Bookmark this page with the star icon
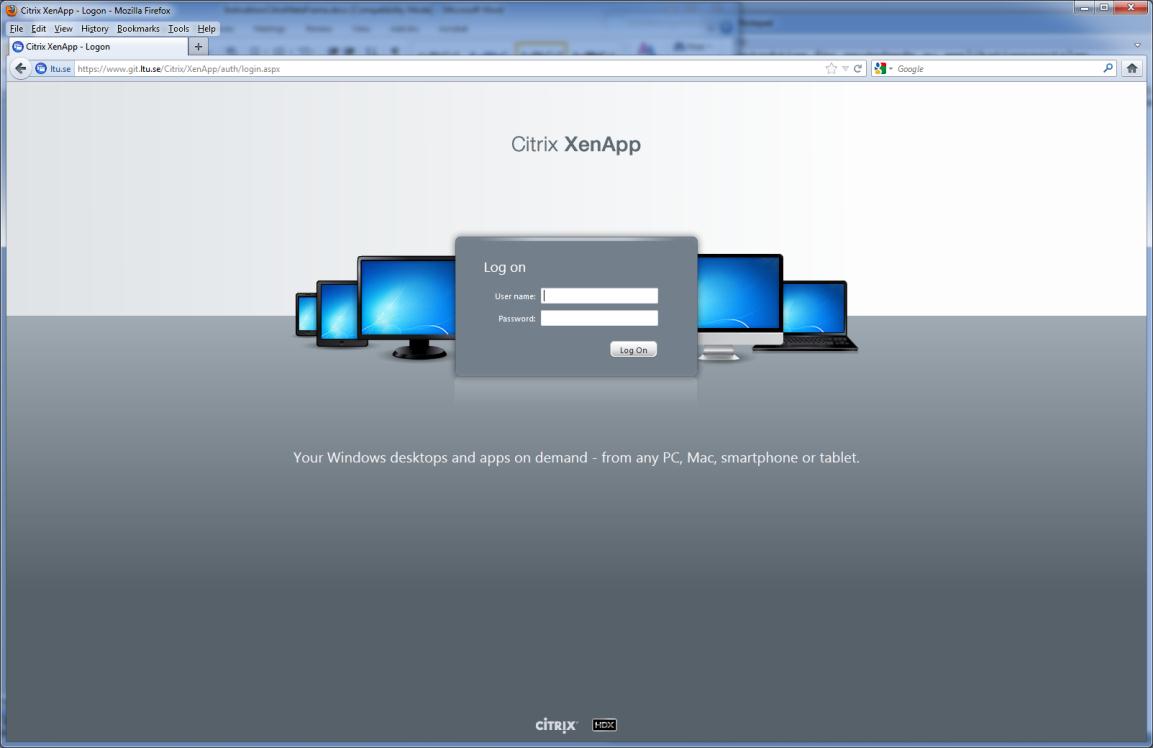1153x748 pixels. pos(831,68)
